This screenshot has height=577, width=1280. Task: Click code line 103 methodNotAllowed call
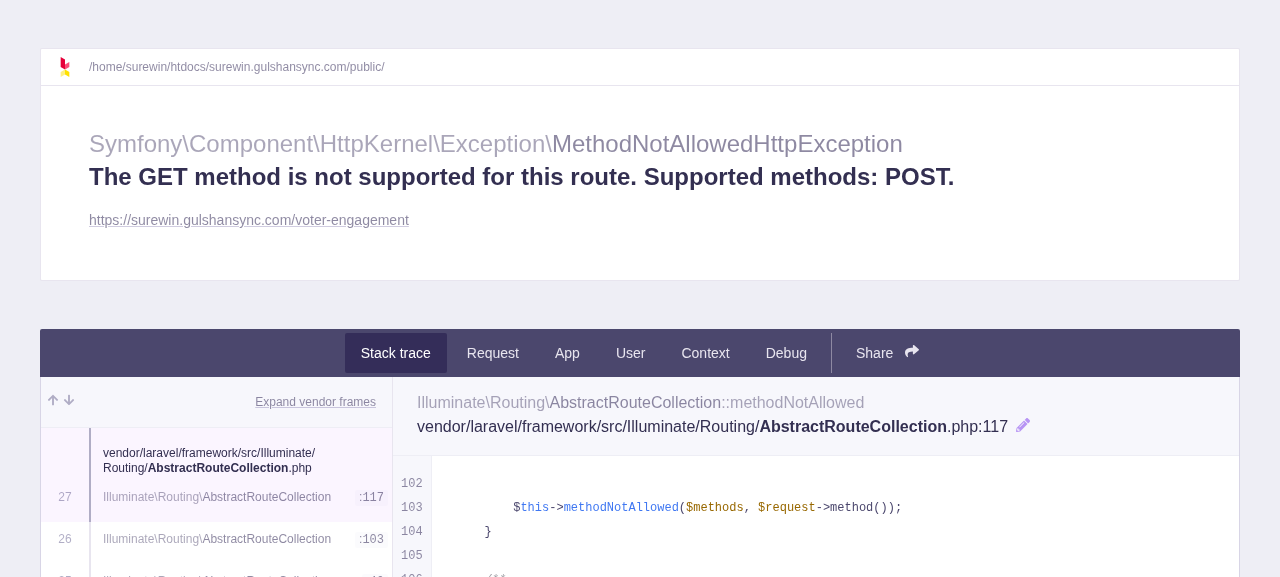pyautogui.click(x=707, y=508)
